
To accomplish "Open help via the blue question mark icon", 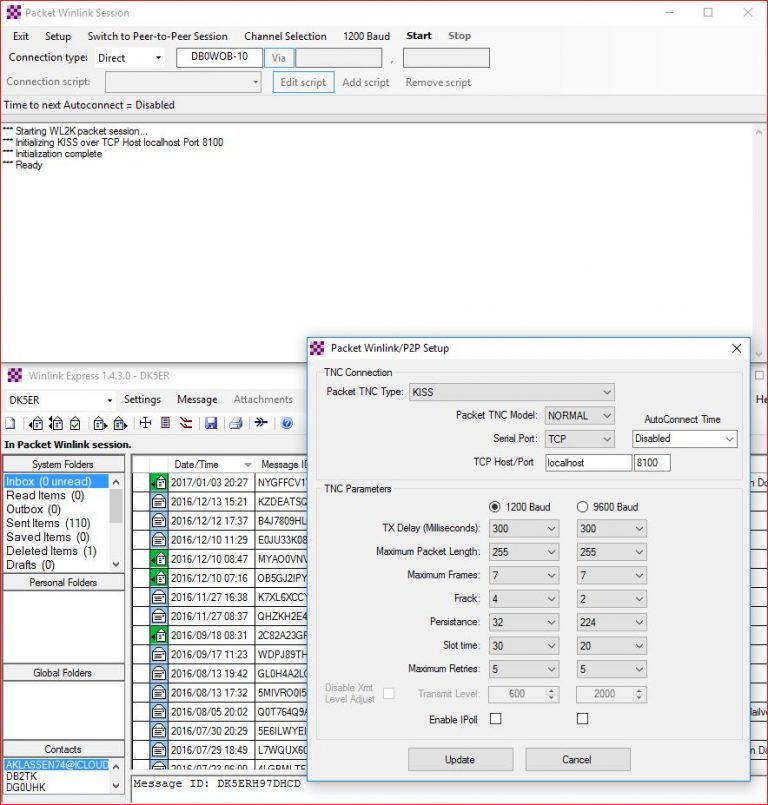I will [287, 423].
